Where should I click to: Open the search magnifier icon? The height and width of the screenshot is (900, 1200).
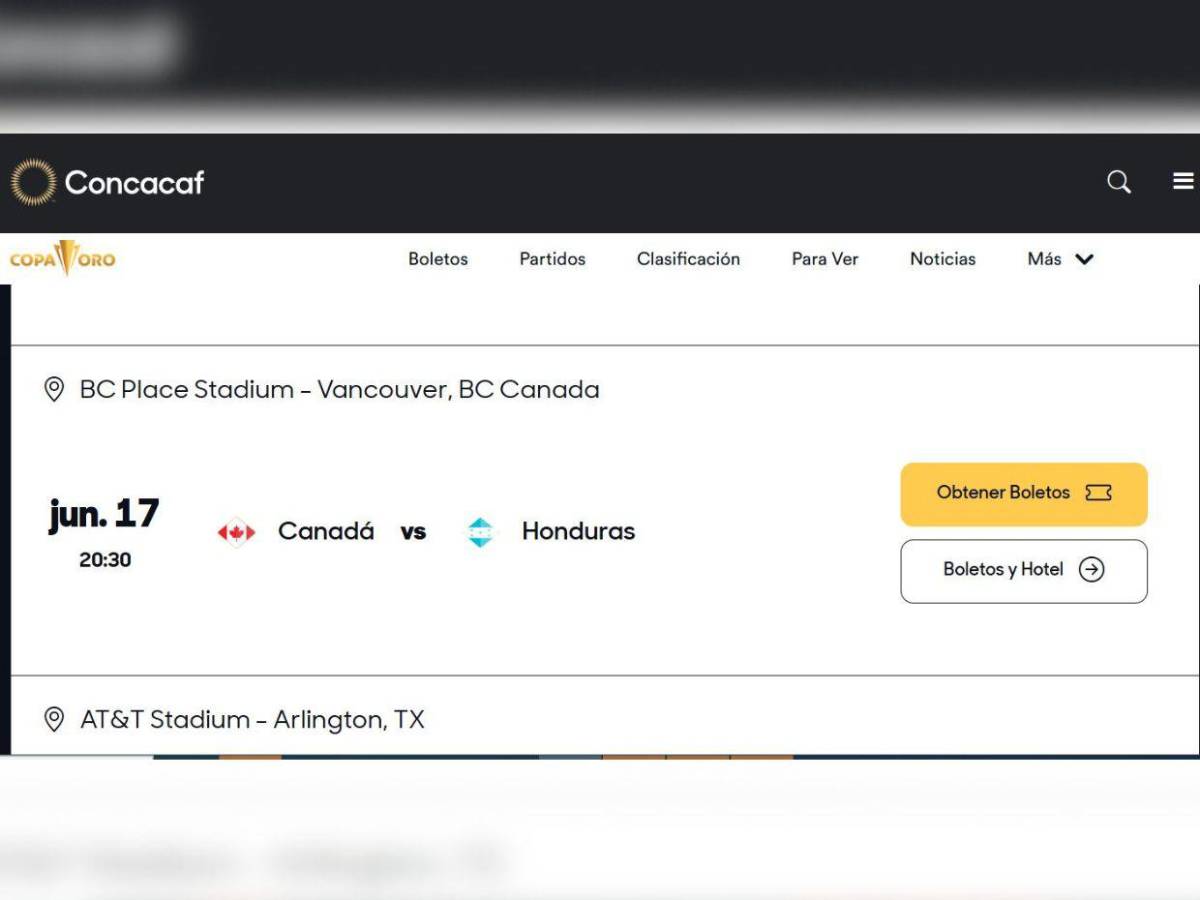click(1118, 182)
